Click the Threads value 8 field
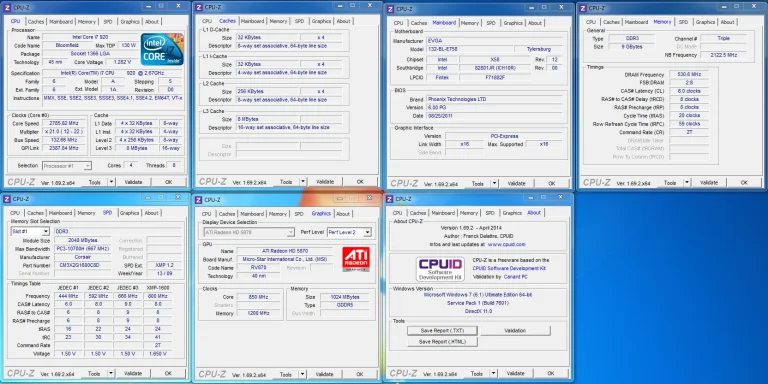Image resolution: width=768 pixels, height=384 pixels. [174, 166]
